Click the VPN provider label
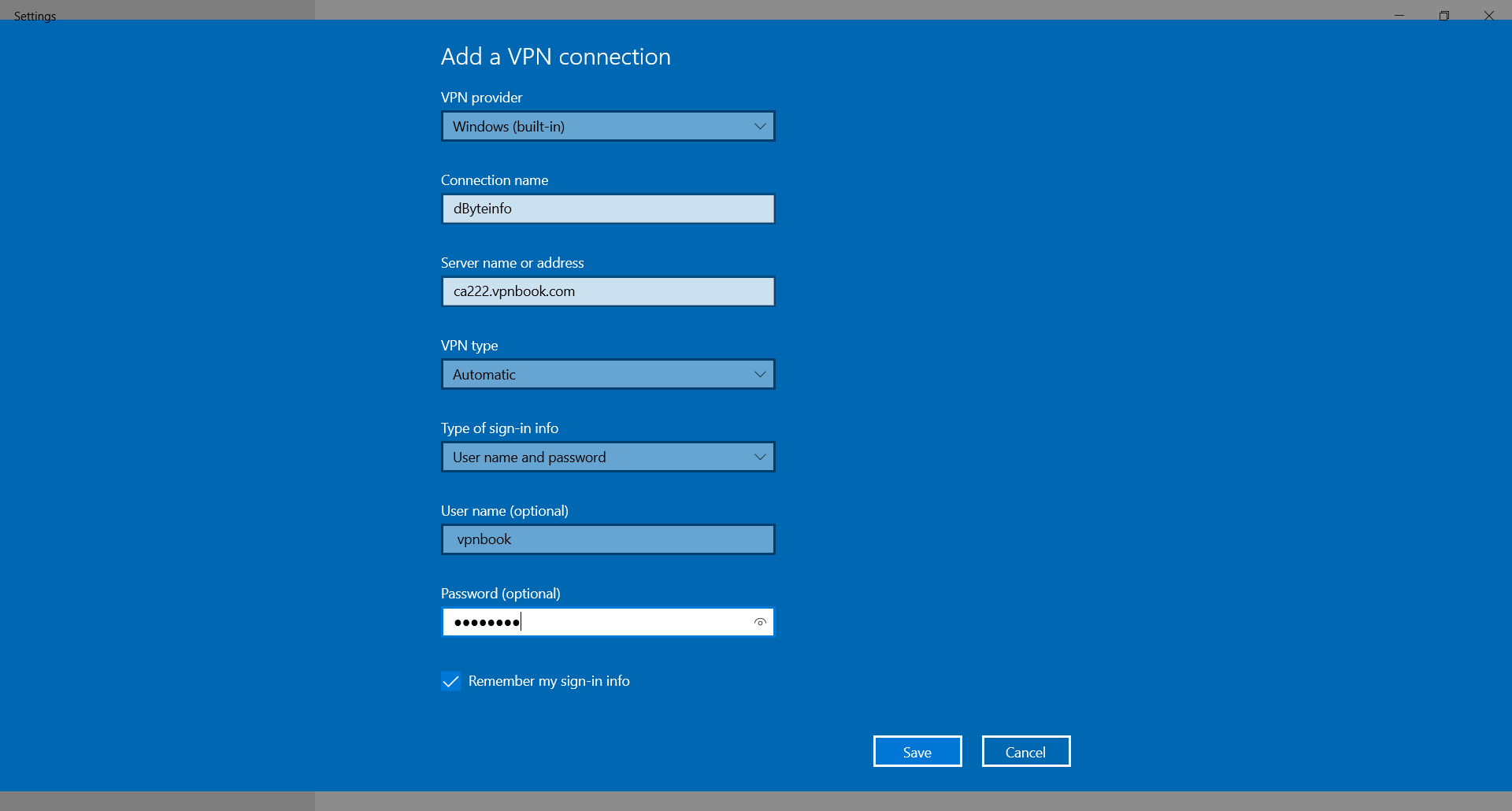 482,98
